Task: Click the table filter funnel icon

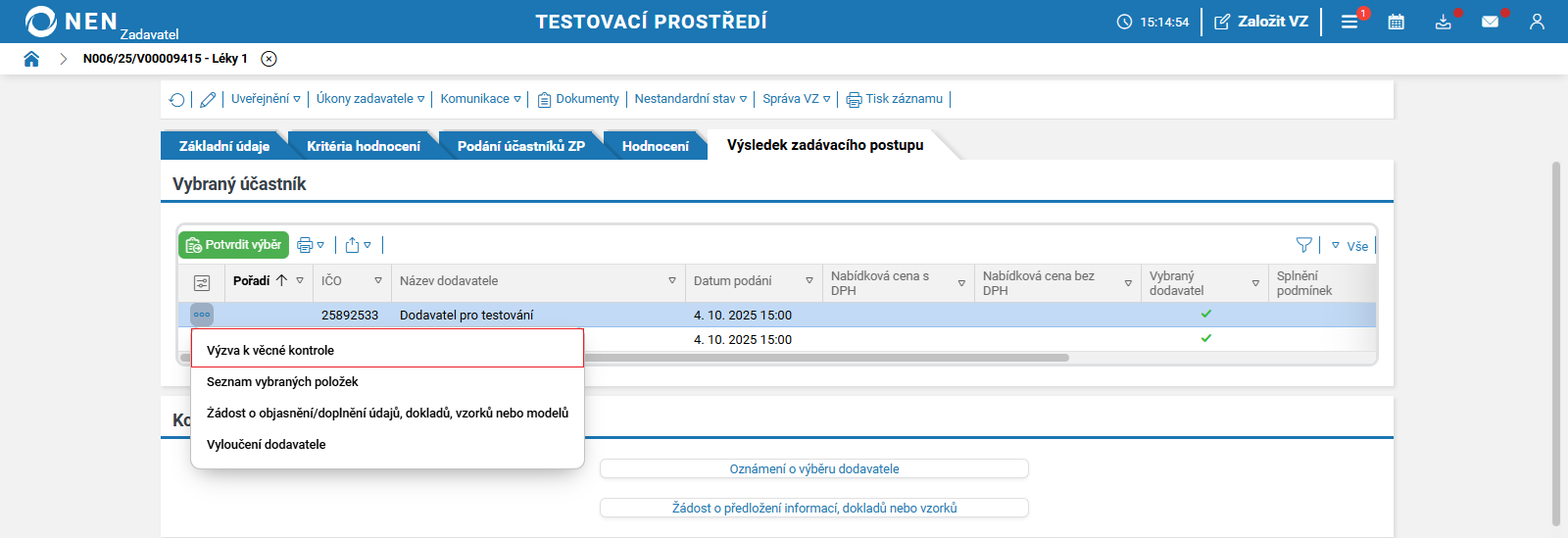Action: 1303,245
